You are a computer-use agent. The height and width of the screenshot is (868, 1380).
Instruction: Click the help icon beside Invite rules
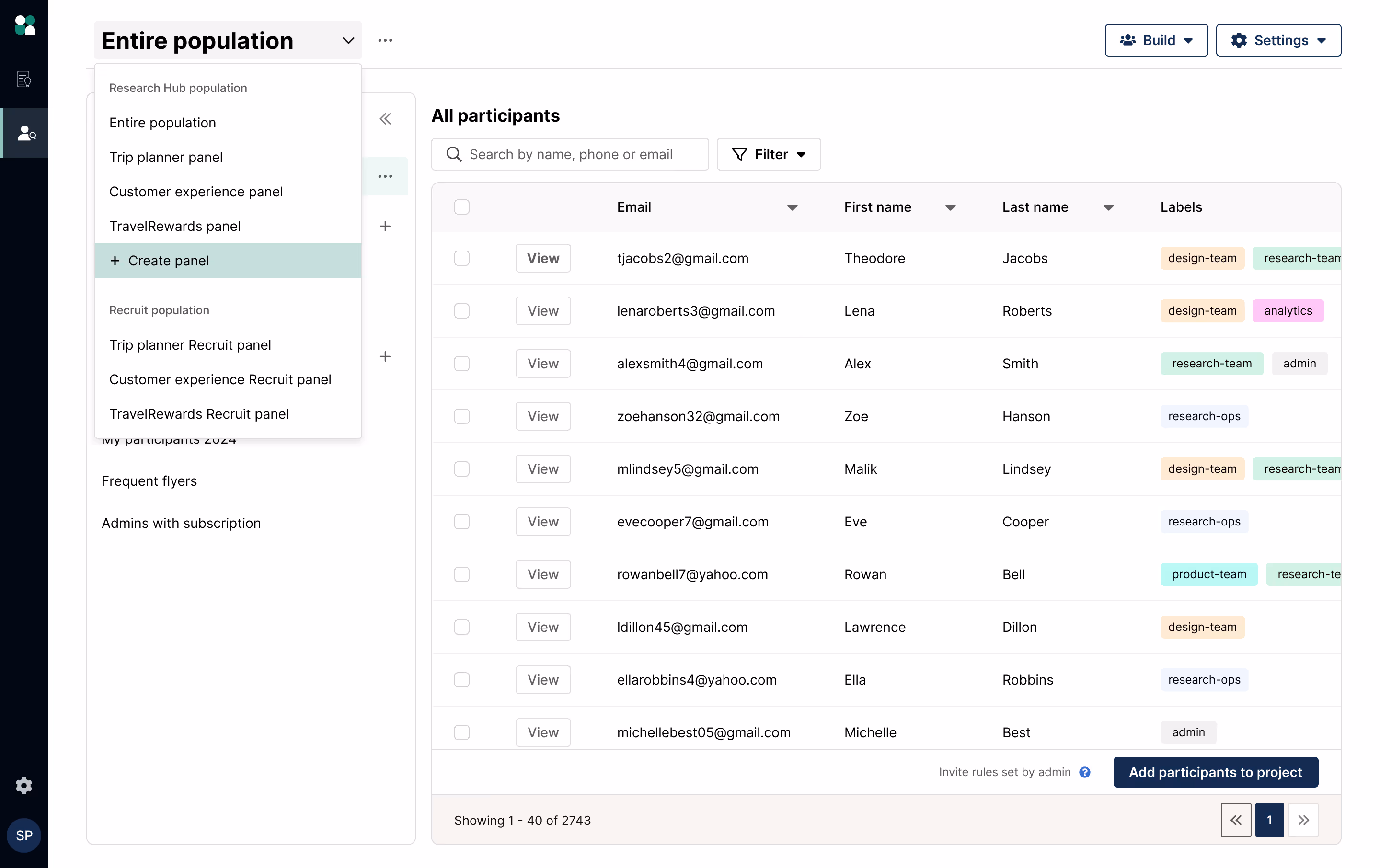1084,772
